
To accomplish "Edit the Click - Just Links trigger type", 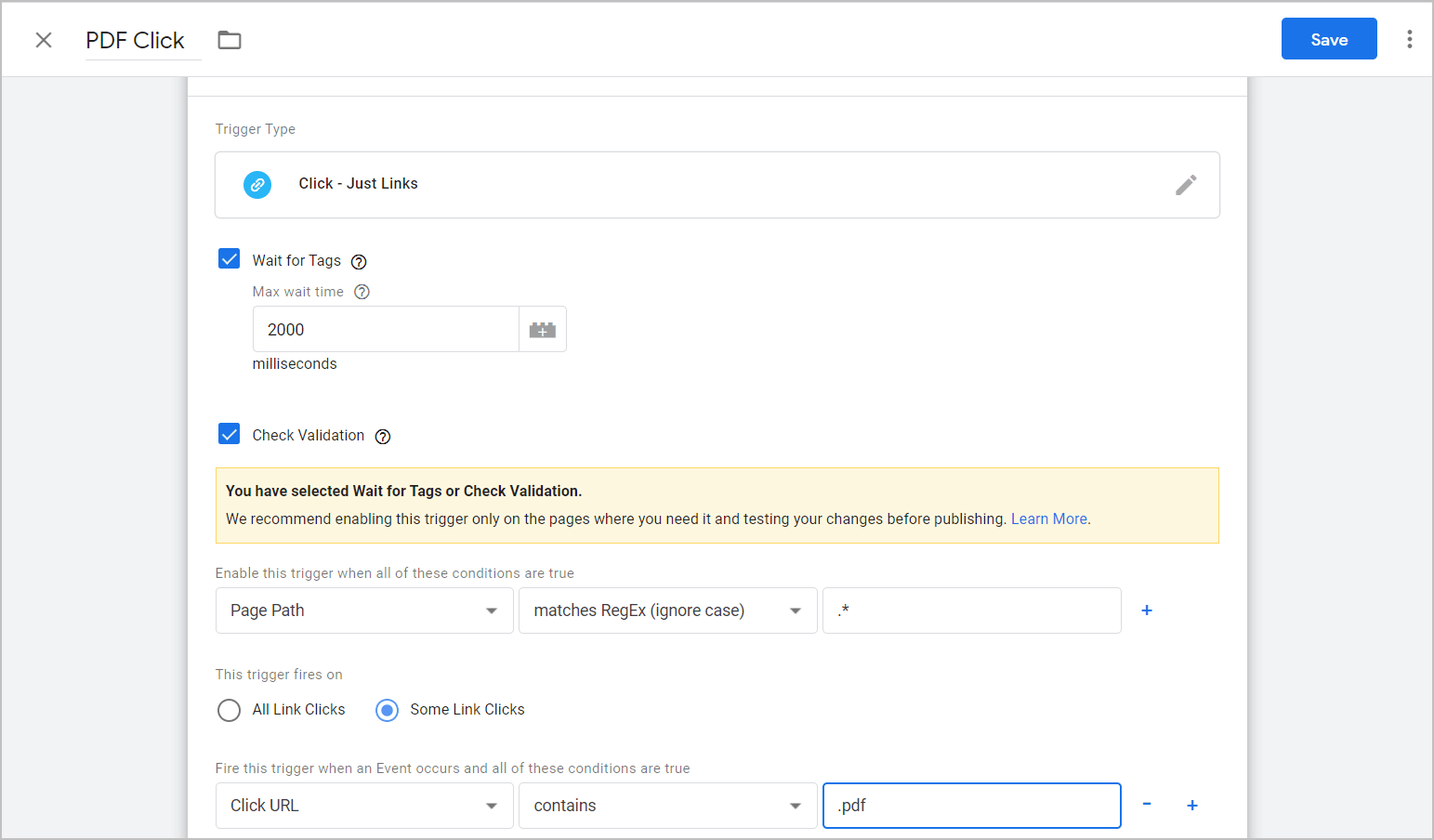I will click(x=1187, y=184).
